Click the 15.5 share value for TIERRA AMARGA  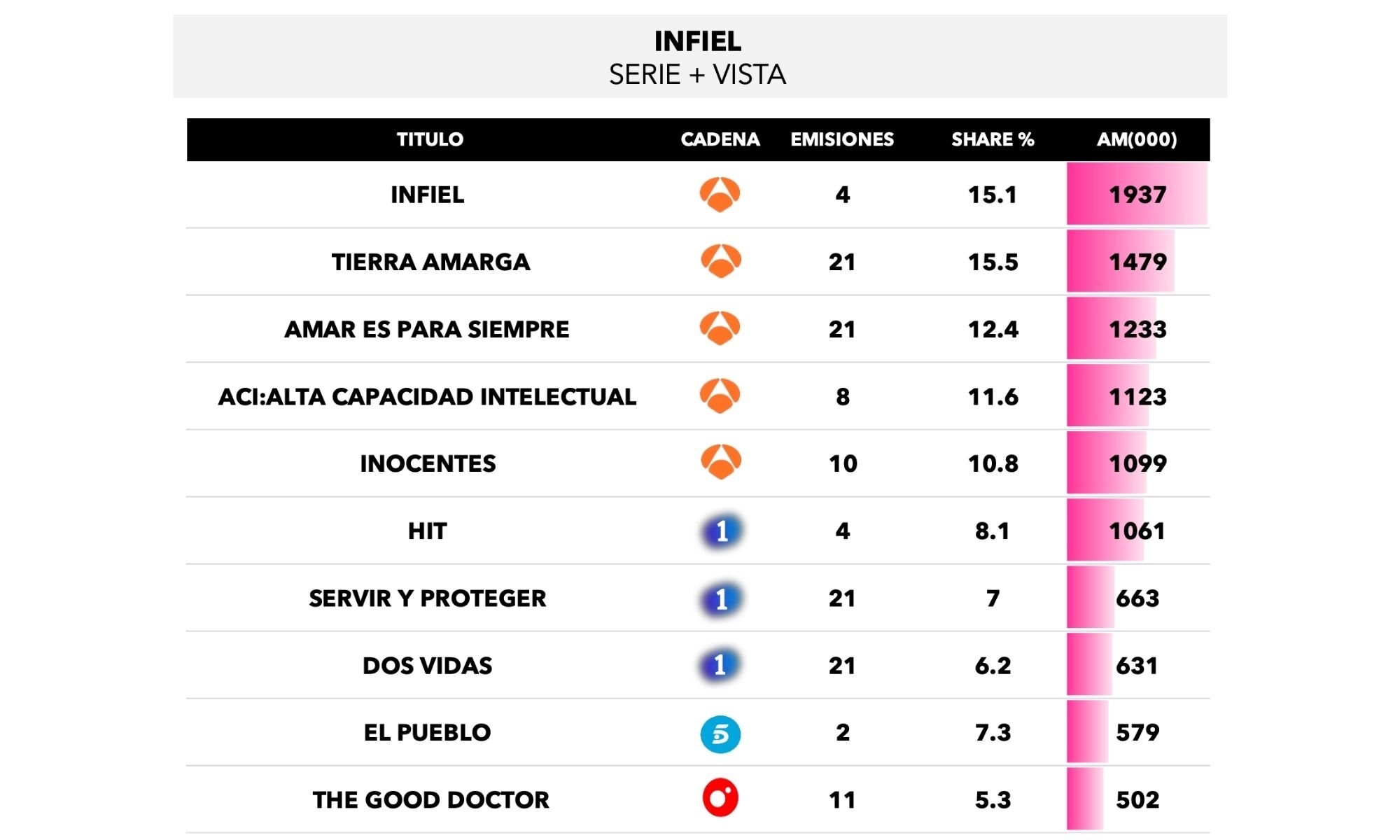[x=993, y=262]
